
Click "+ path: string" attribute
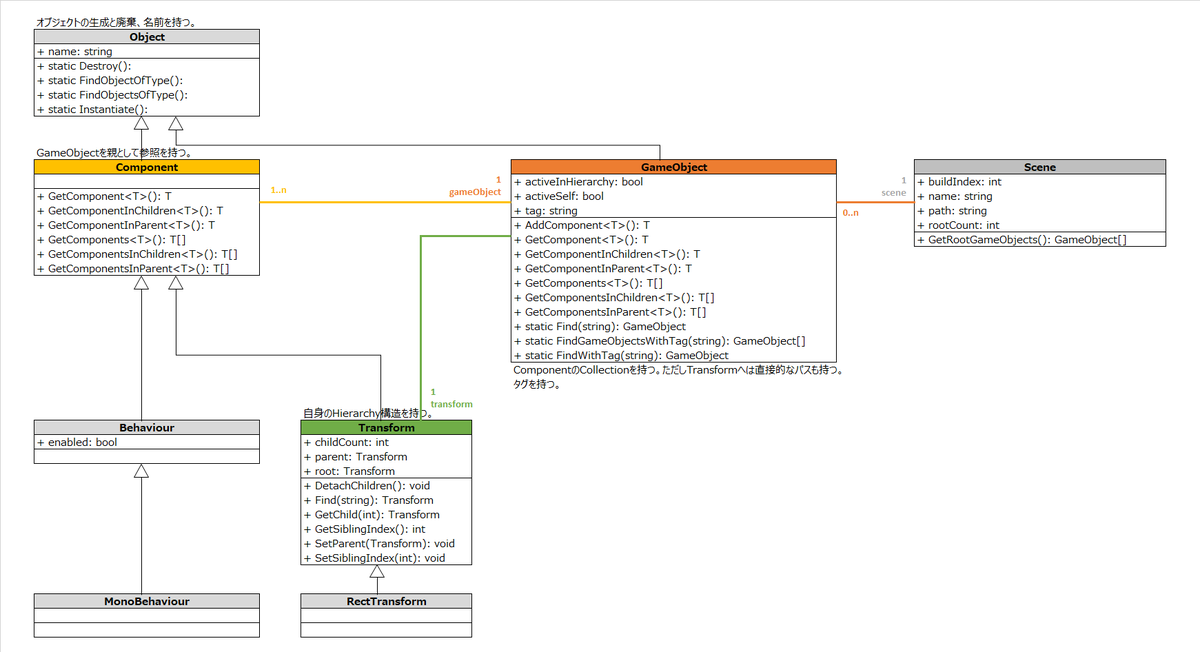coord(953,211)
